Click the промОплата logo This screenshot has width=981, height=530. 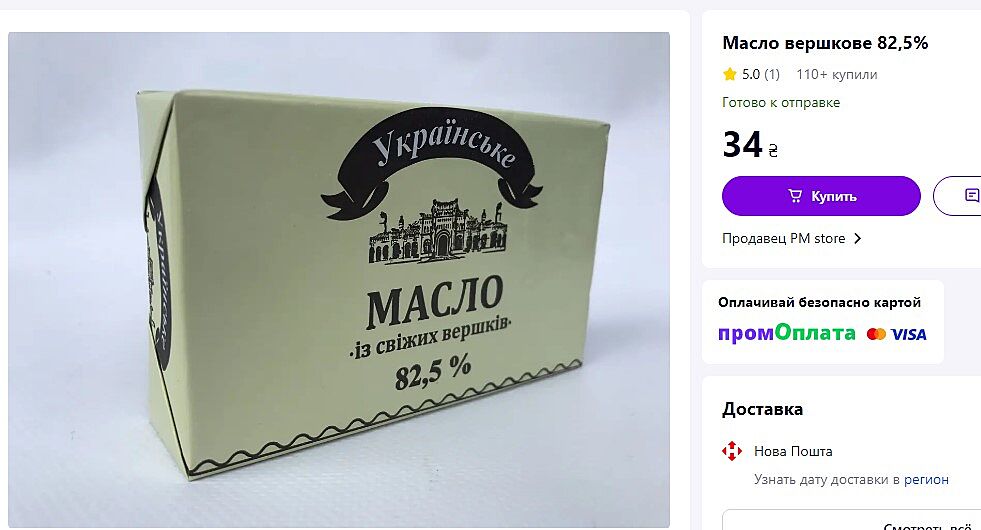point(786,333)
